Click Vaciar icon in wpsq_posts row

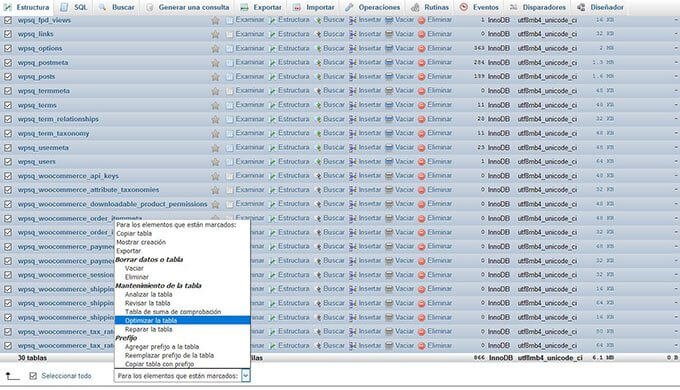point(389,76)
